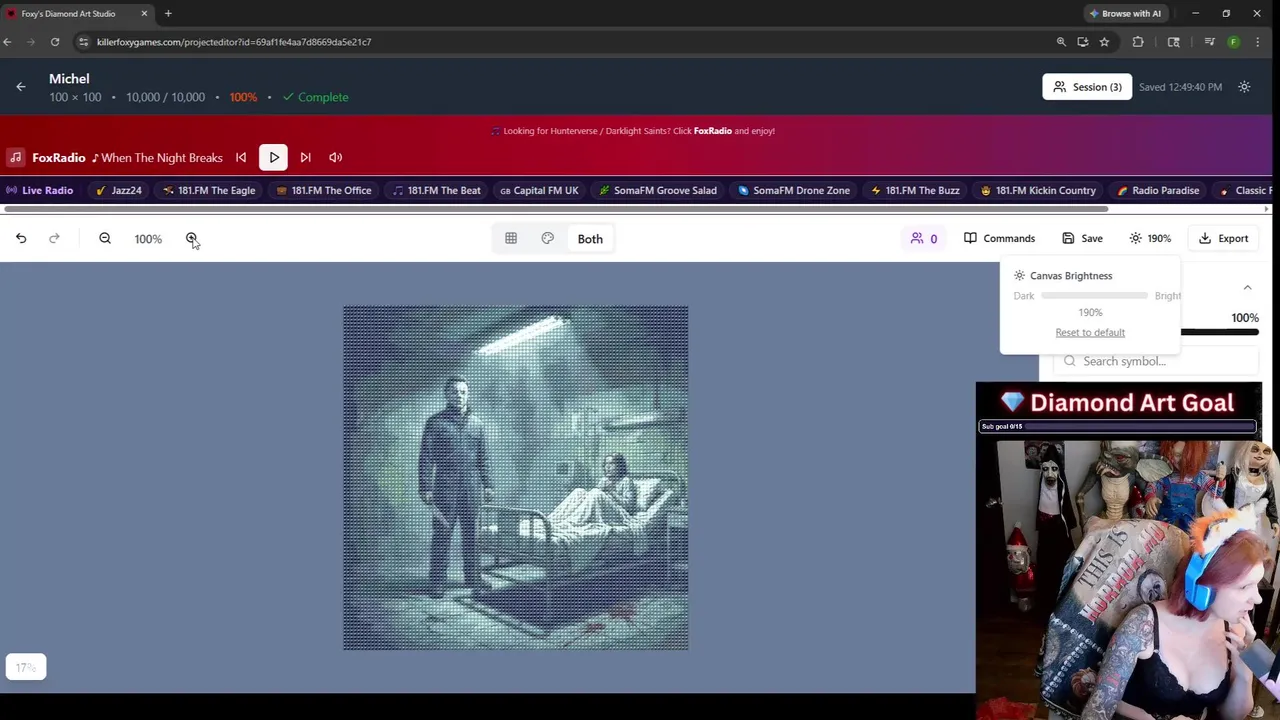Open the browser media control icon
This screenshot has height=720, width=1280.
point(1210,42)
